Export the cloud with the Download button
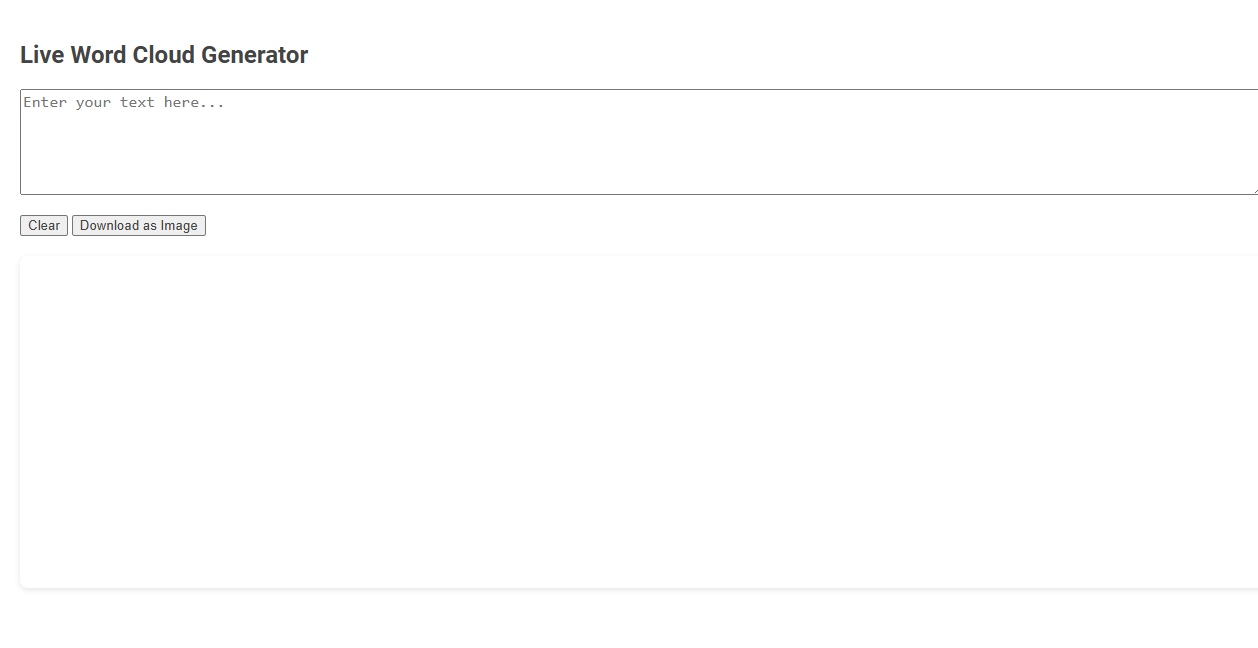The image size is (1258, 648). (x=139, y=226)
